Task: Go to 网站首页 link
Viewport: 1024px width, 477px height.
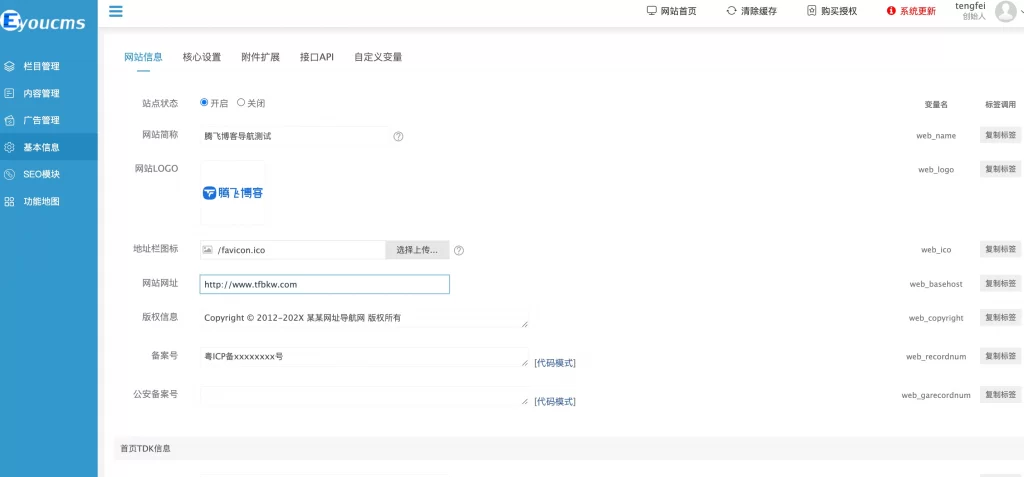Action: pyautogui.click(x=679, y=10)
